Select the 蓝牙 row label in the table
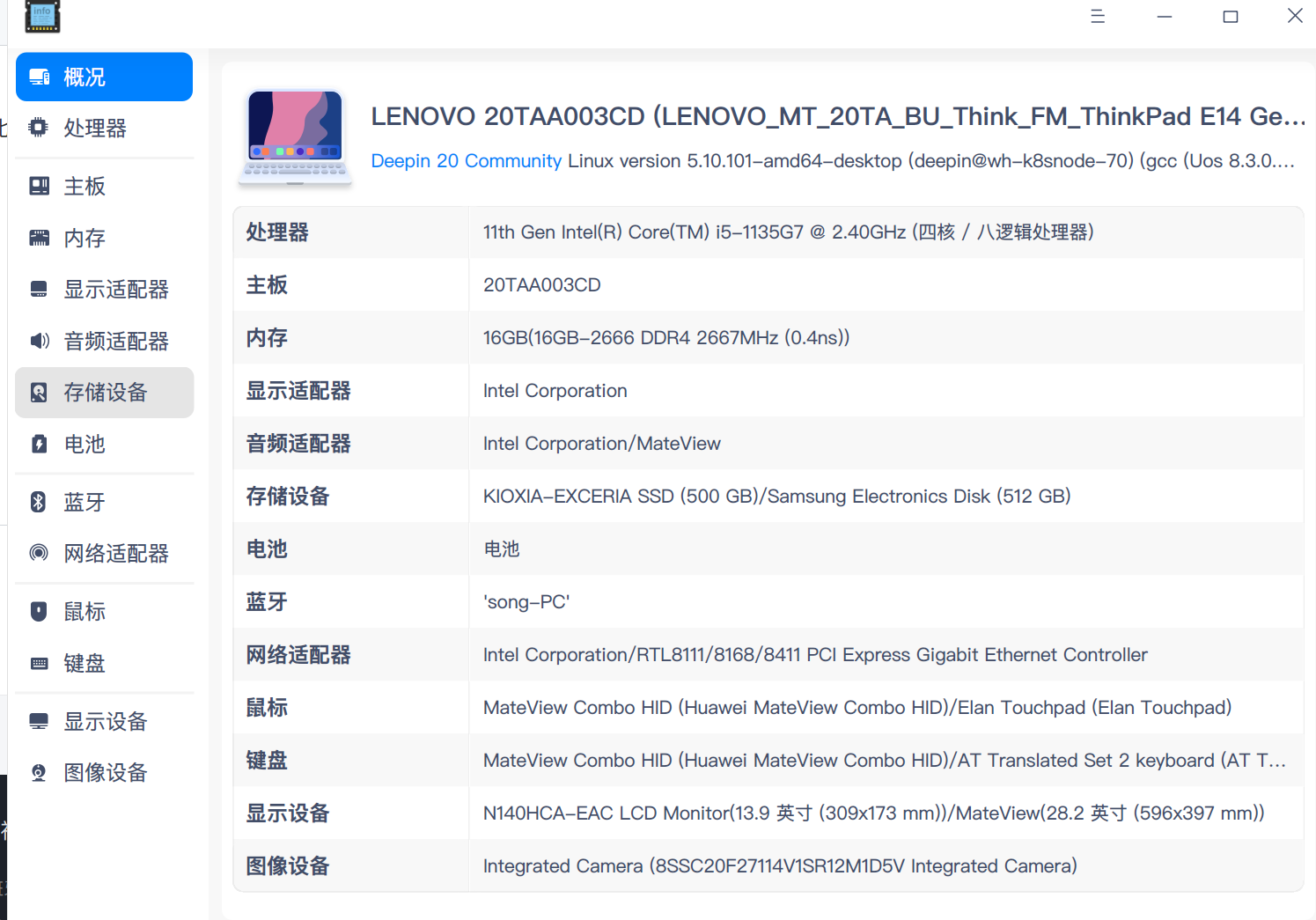This screenshot has height=920, width=1316. pyautogui.click(x=267, y=602)
